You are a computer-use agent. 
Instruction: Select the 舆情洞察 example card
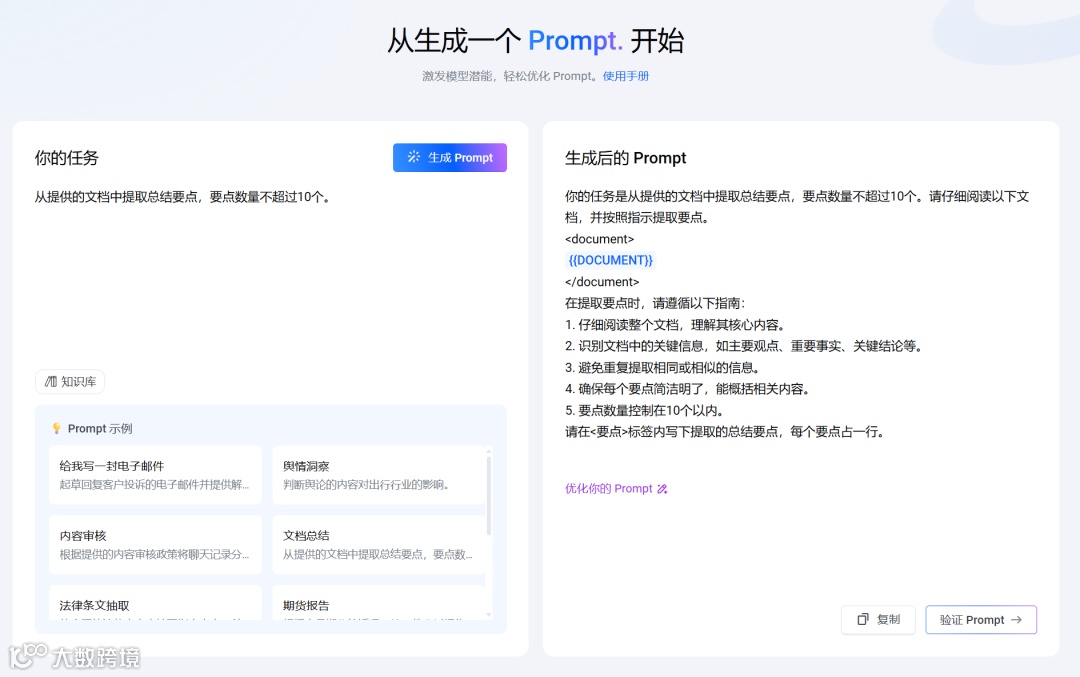coord(379,475)
